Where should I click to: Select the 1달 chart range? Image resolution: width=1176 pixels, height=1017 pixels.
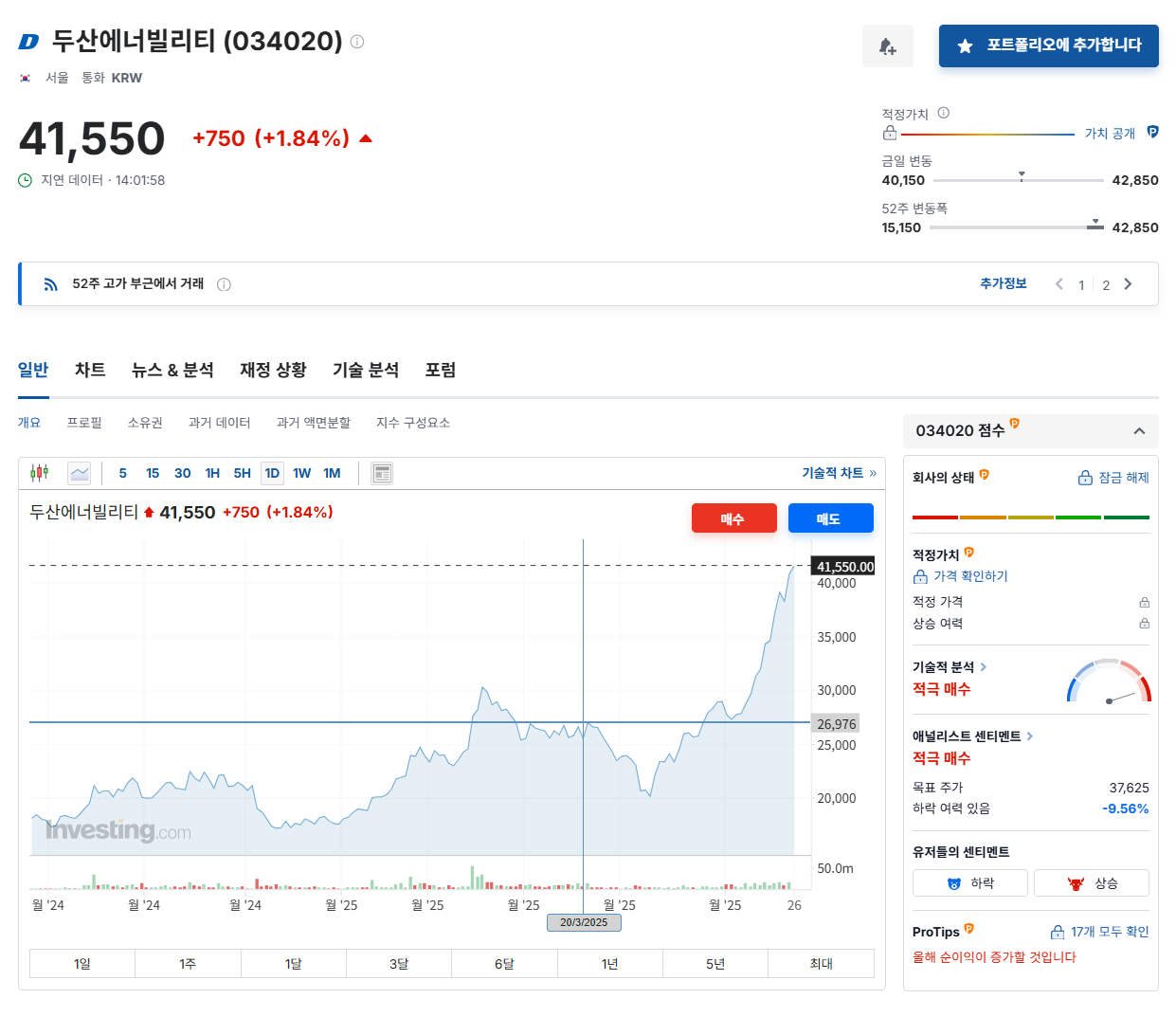(294, 963)
